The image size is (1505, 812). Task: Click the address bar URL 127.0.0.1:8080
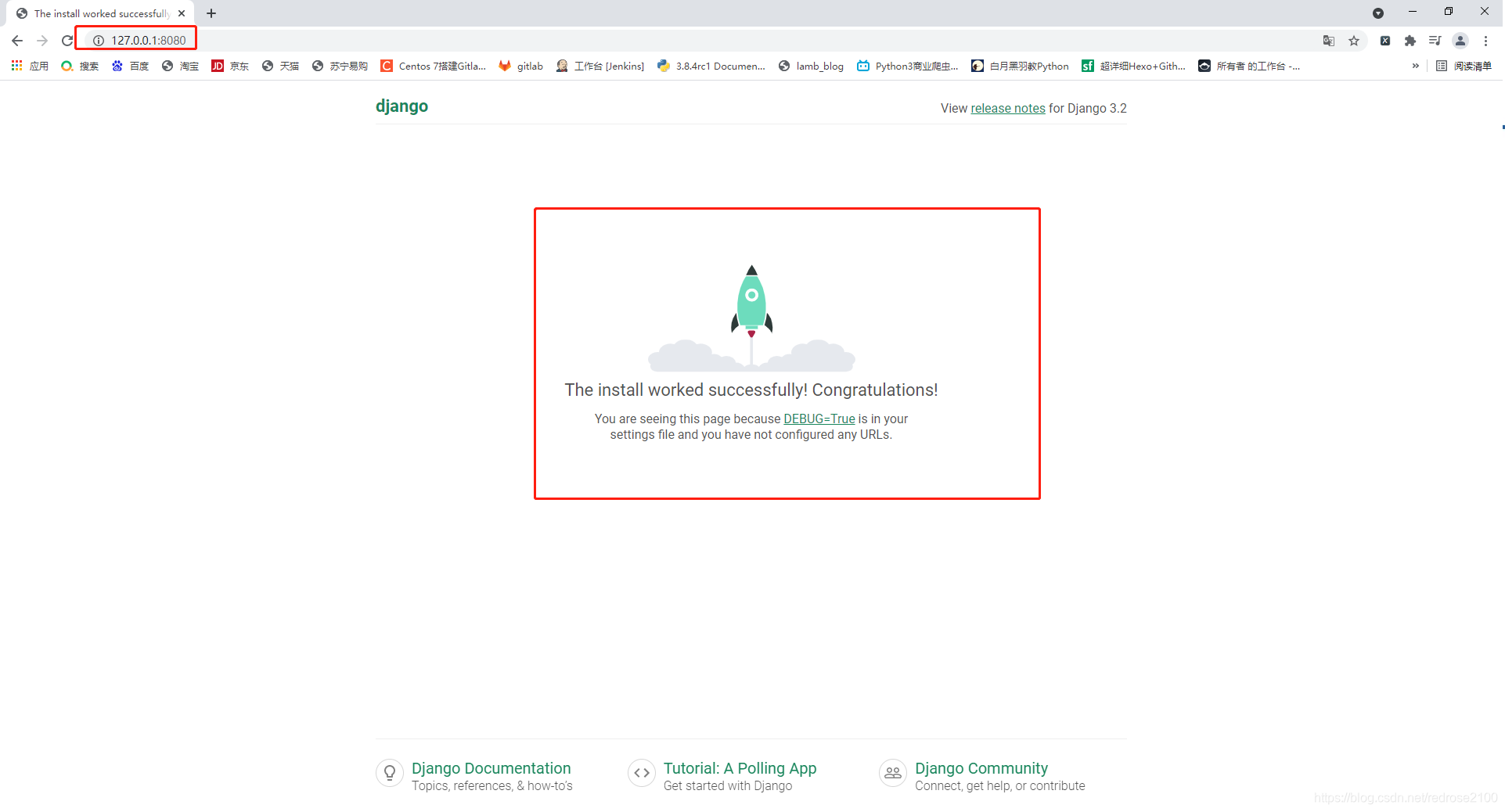coord(149,41)
